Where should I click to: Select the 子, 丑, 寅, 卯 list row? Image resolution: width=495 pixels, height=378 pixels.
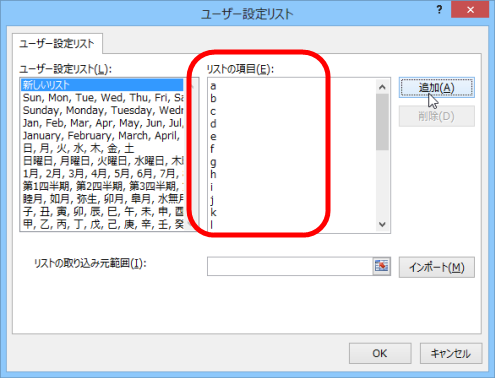(102, 211)
